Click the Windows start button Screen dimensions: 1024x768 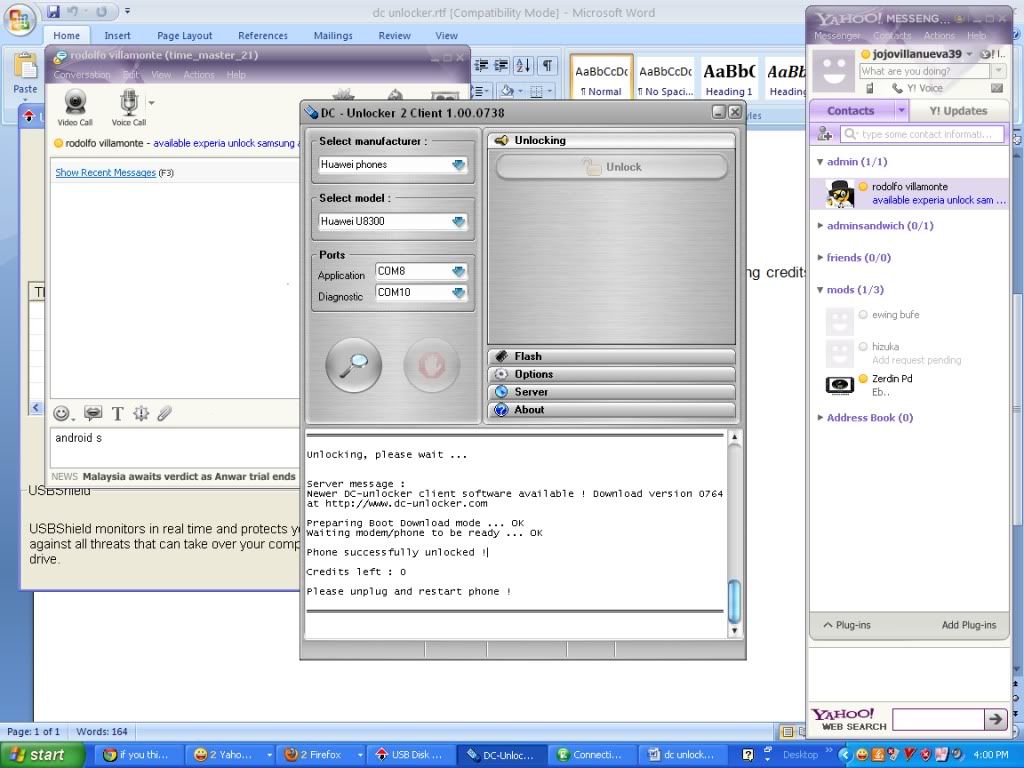(35, 755)
